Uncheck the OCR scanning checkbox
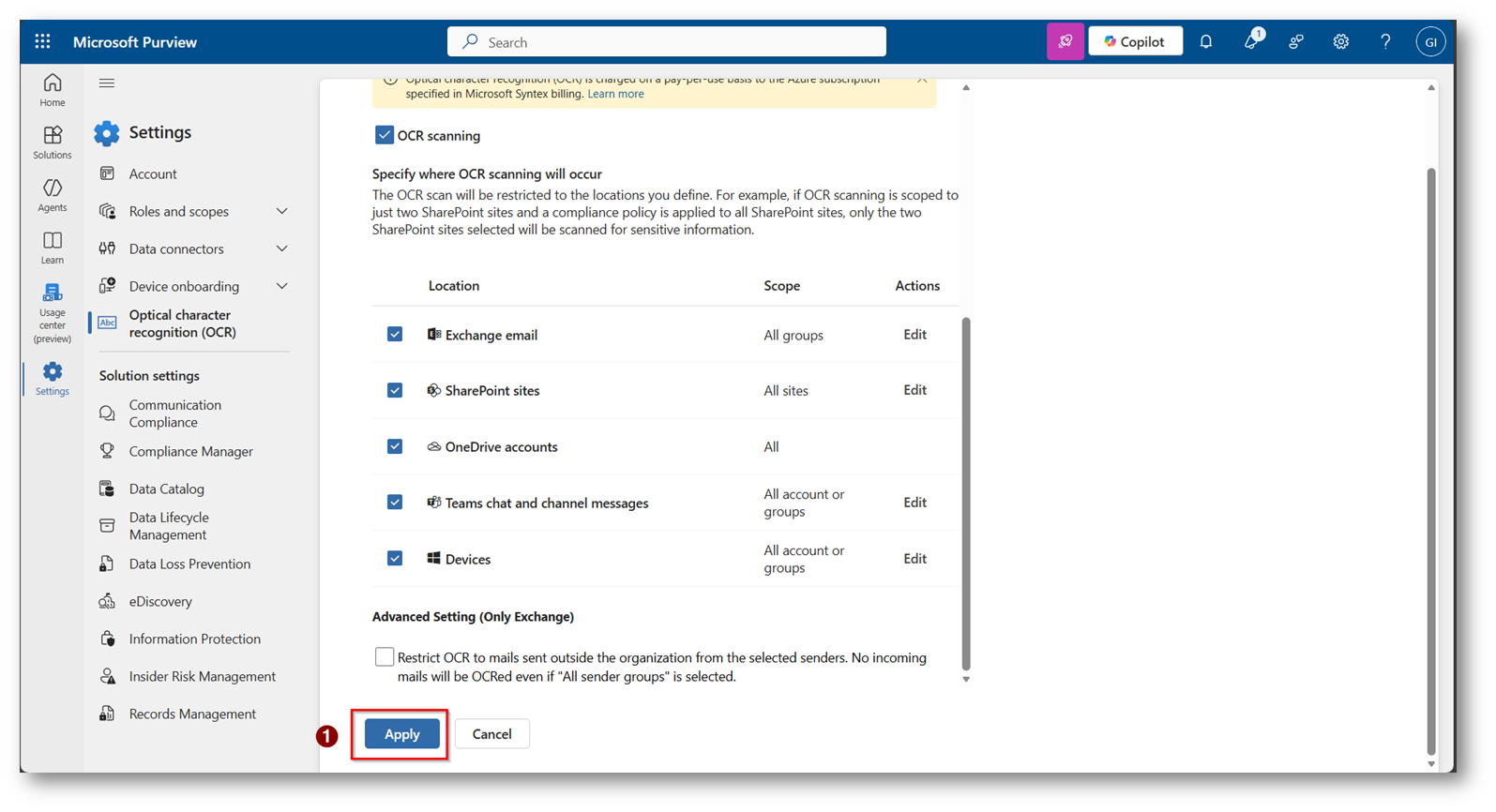This screenshot has width=1496, height=812. pos(384,135)
